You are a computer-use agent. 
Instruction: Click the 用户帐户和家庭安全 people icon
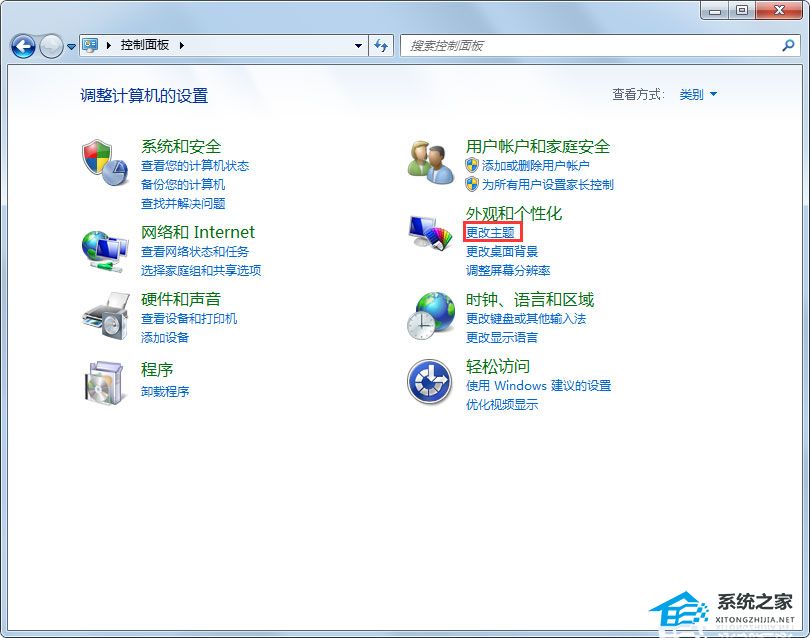tap(431, 162)
